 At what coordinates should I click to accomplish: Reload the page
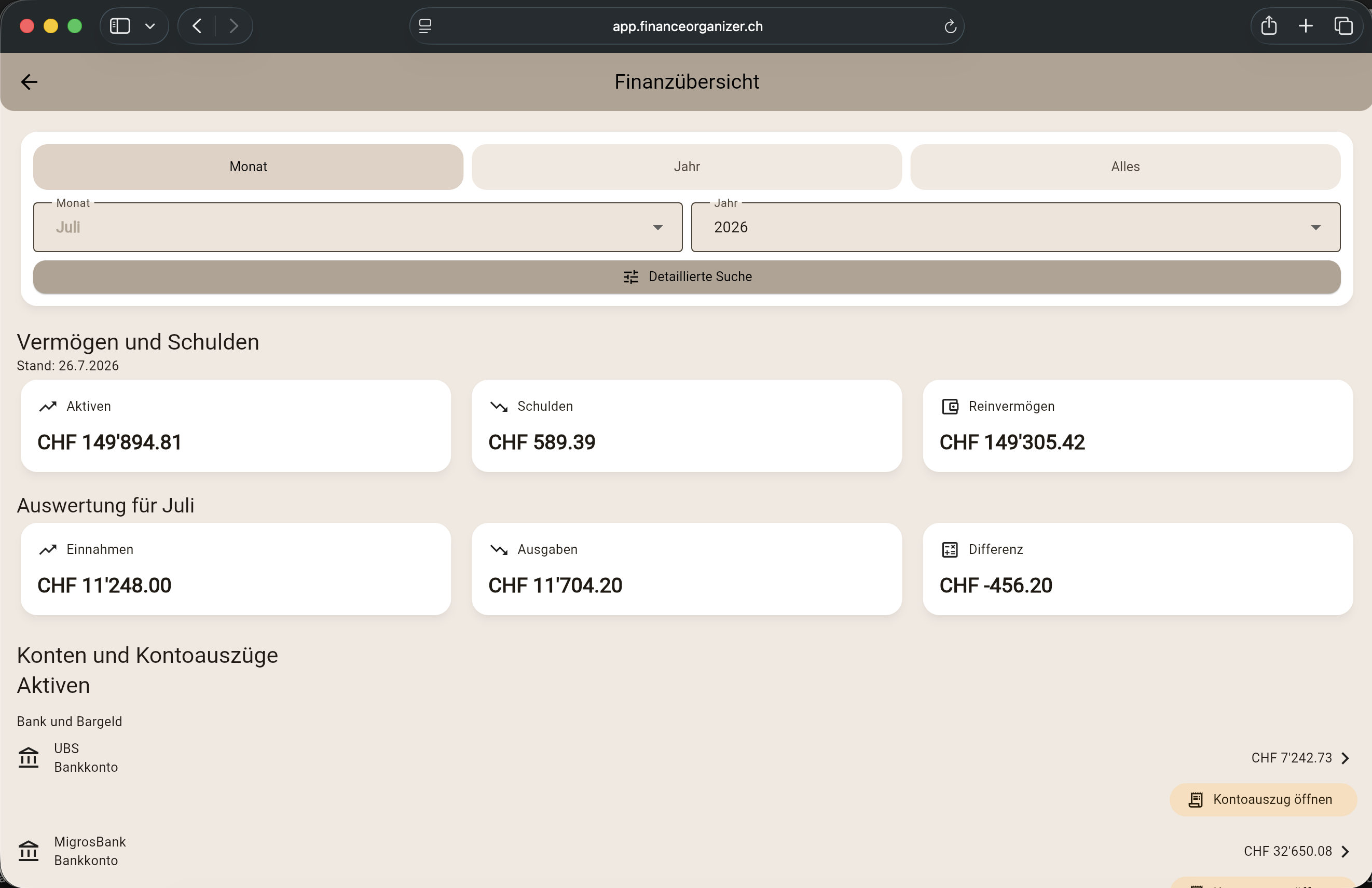950,26
